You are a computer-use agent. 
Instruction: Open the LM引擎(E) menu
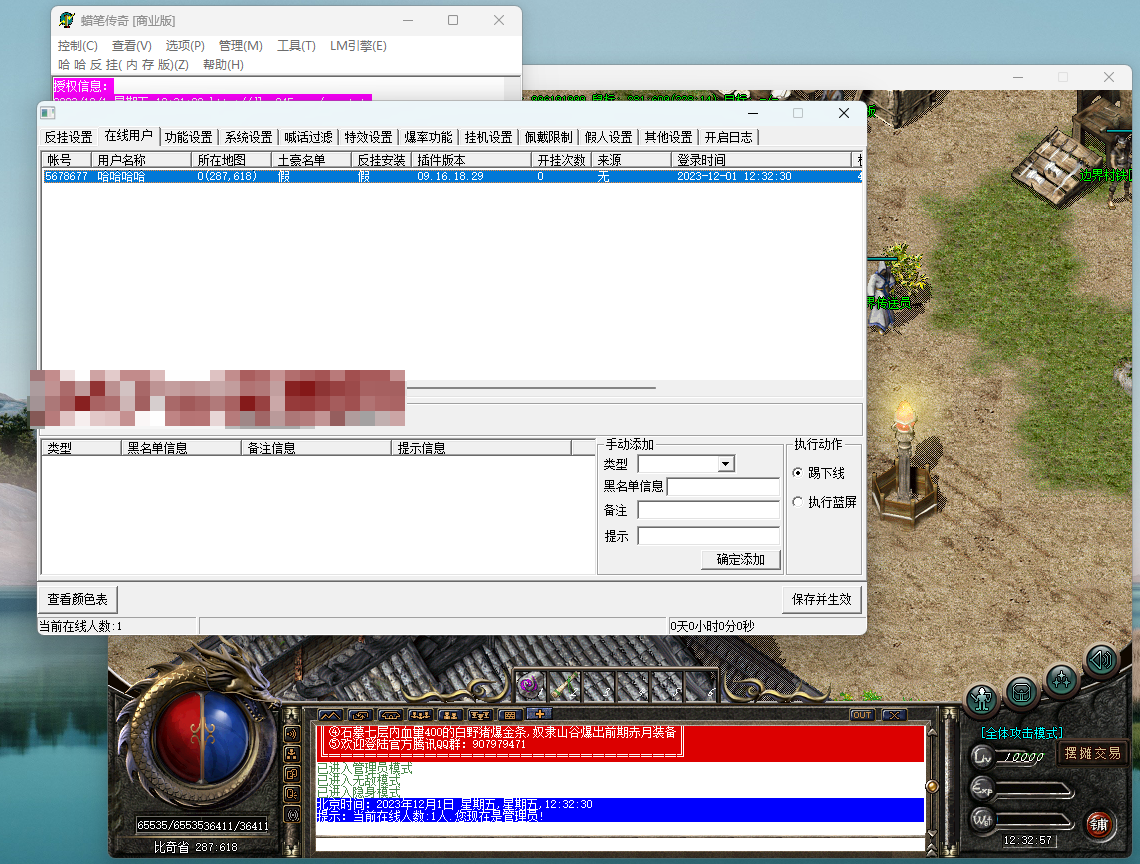[x=358, y=46]
